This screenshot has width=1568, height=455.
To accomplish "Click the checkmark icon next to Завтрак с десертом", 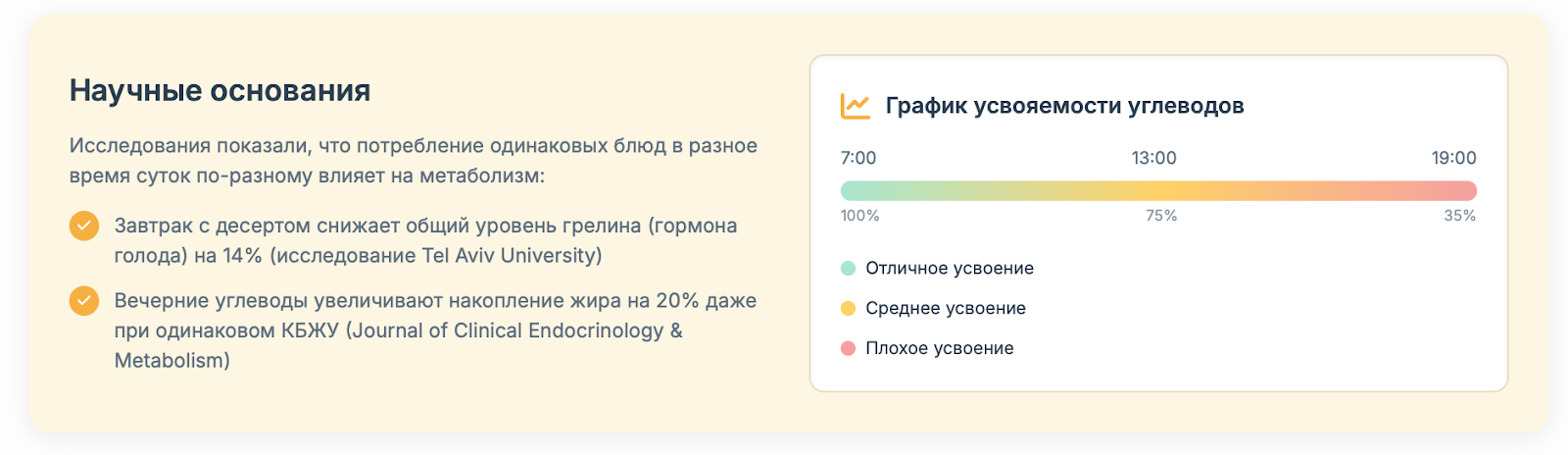I will 84,226.
